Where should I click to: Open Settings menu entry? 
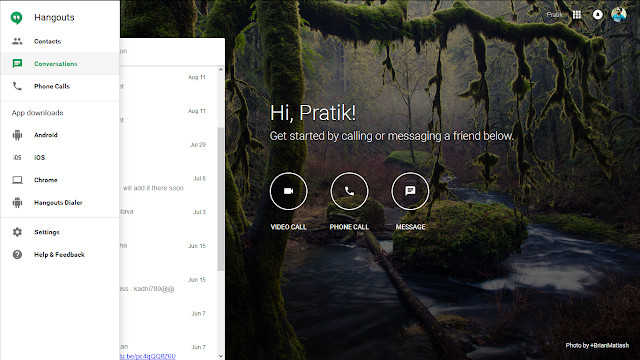(60, 232)
